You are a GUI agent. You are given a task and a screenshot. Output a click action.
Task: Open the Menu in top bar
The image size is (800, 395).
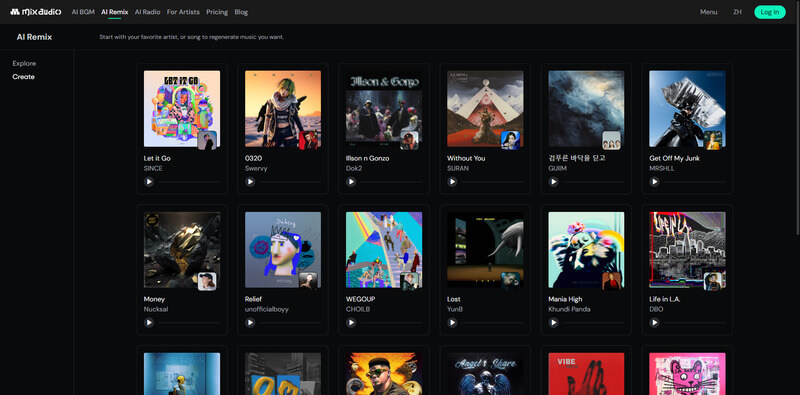[708, 12]
